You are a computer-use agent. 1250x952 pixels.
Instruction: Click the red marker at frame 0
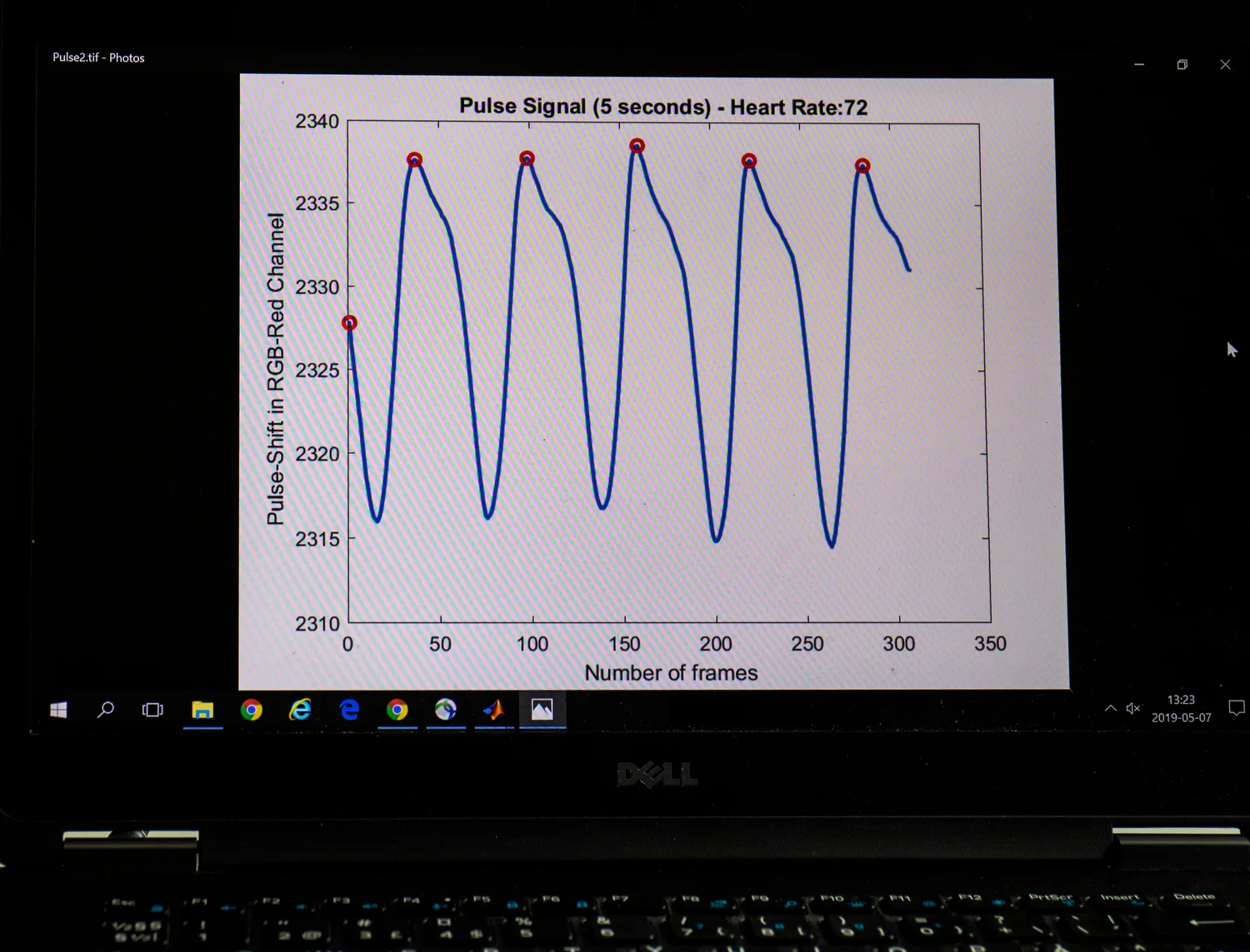(x=349, y=322)
